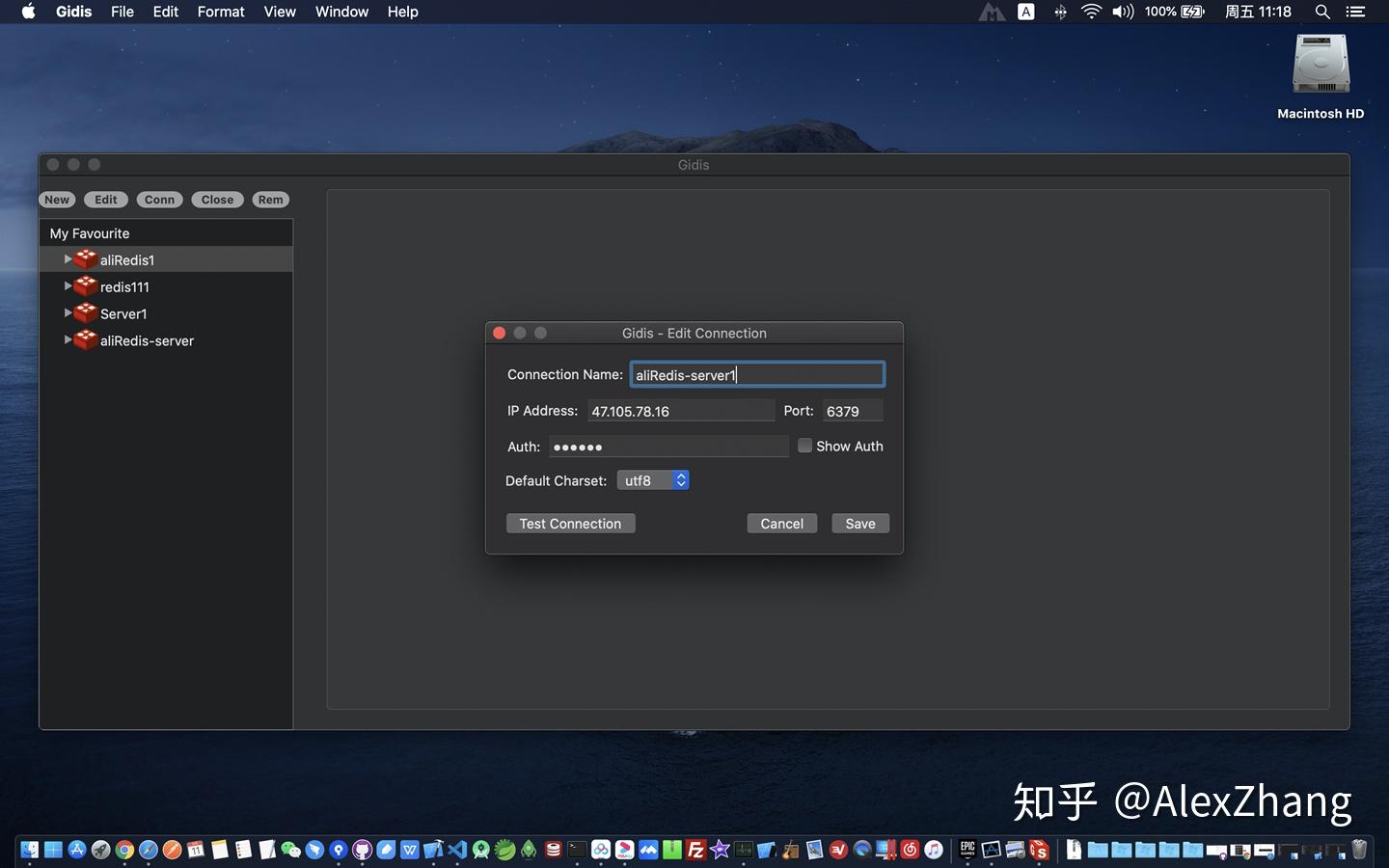Open Terminal from the Dock

click(x=577, y=850)
